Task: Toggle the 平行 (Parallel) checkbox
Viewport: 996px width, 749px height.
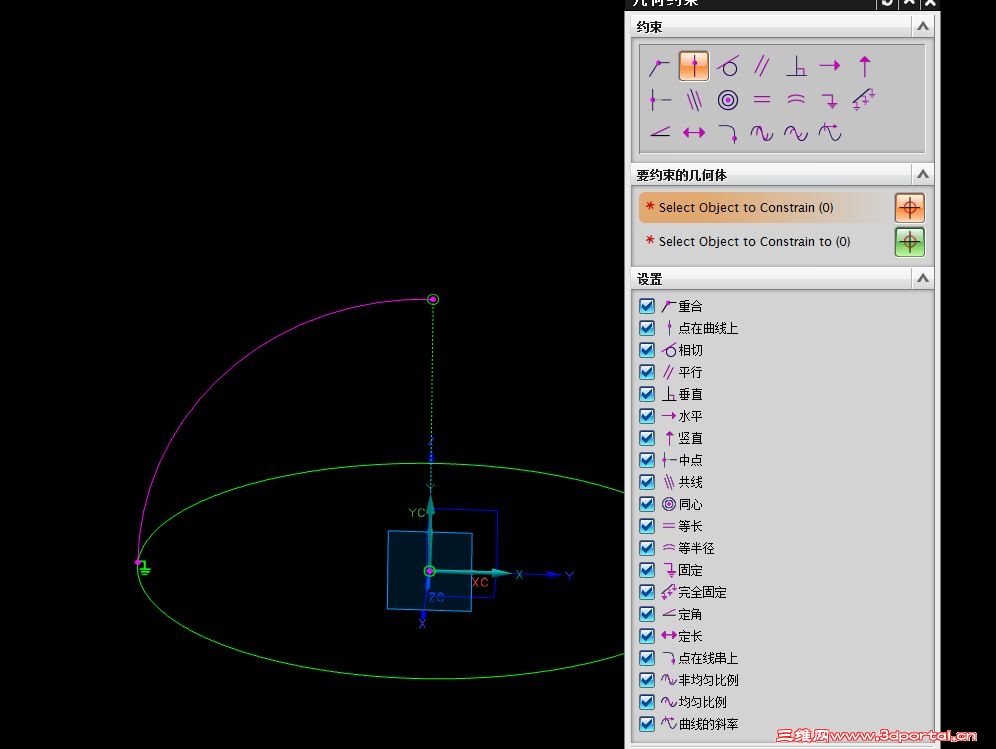Action: coord(647,372)
